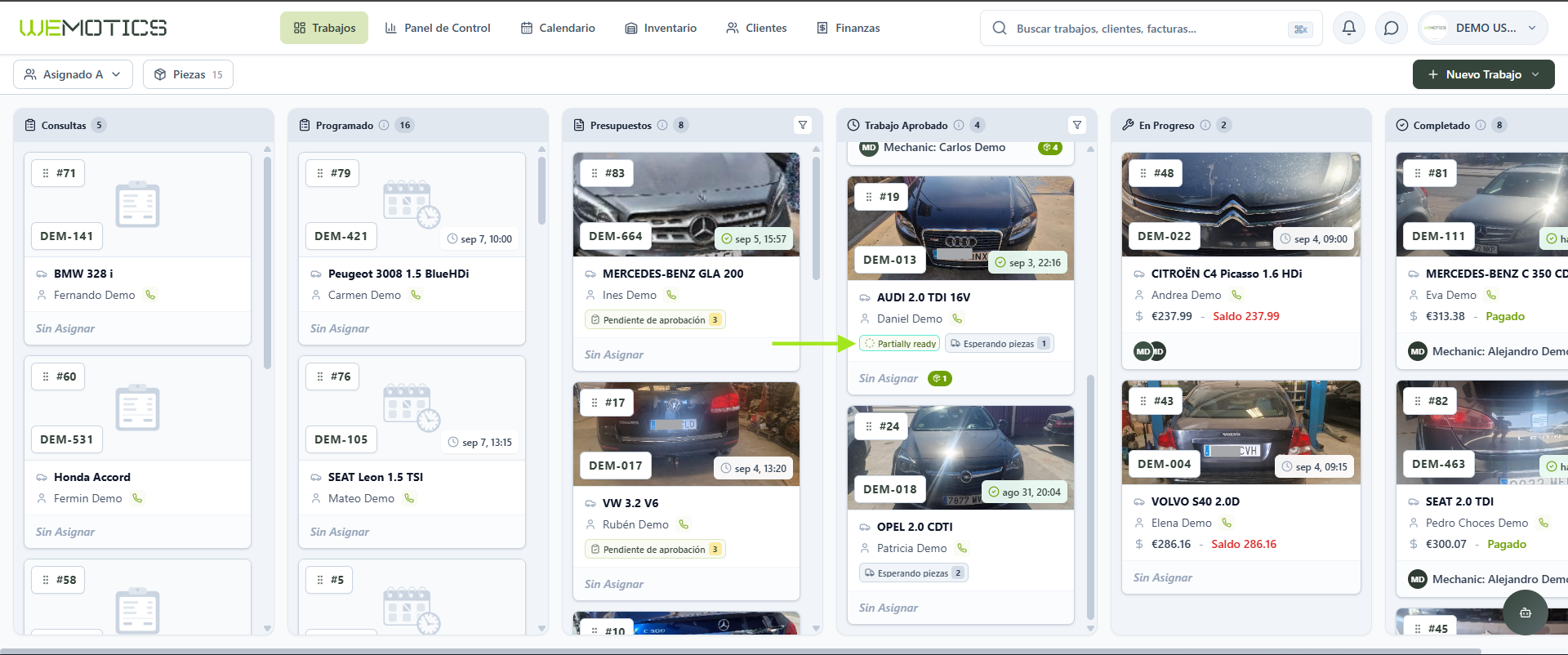Select the SEAT Leon 1.5 TSI job title
This screenshot has width=1568, height=655.
click(376, 477)
